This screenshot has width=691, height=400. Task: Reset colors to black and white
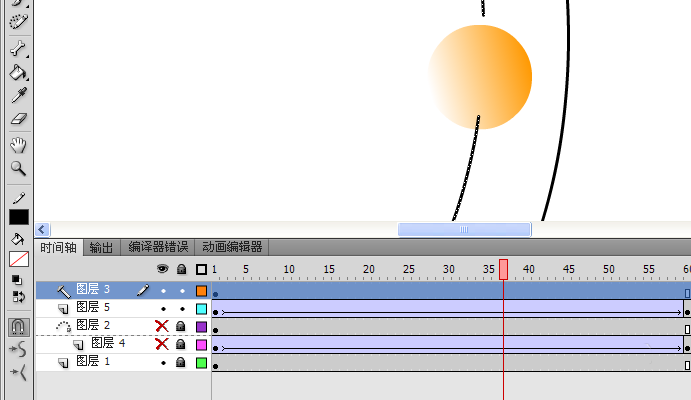coord(17,280)
